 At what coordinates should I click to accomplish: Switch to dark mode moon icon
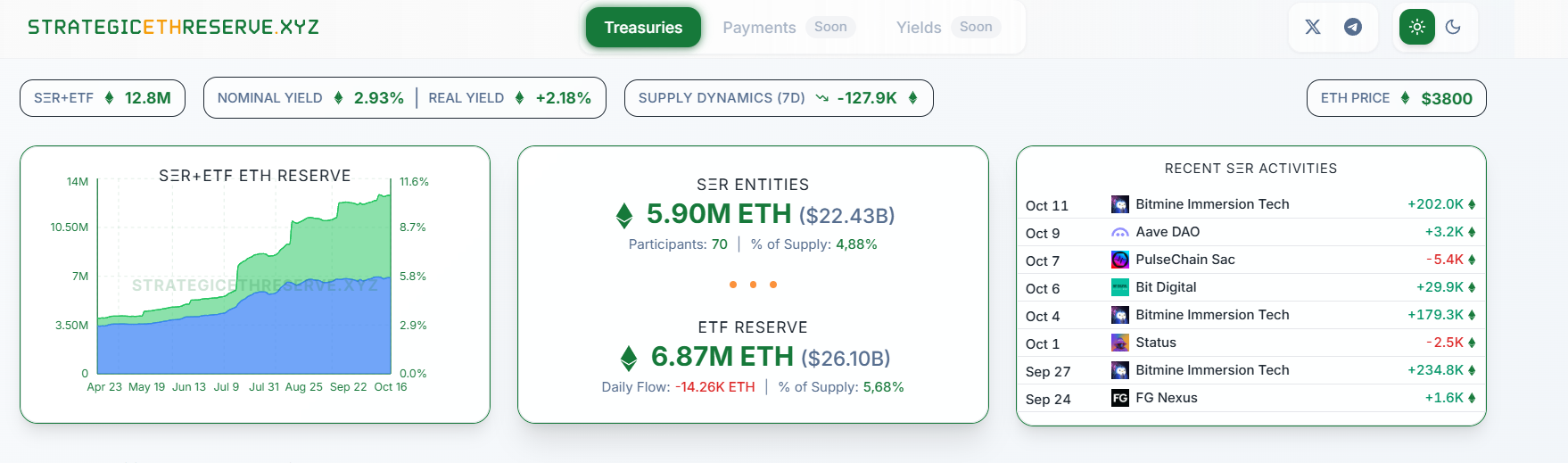click(1453, 27)
